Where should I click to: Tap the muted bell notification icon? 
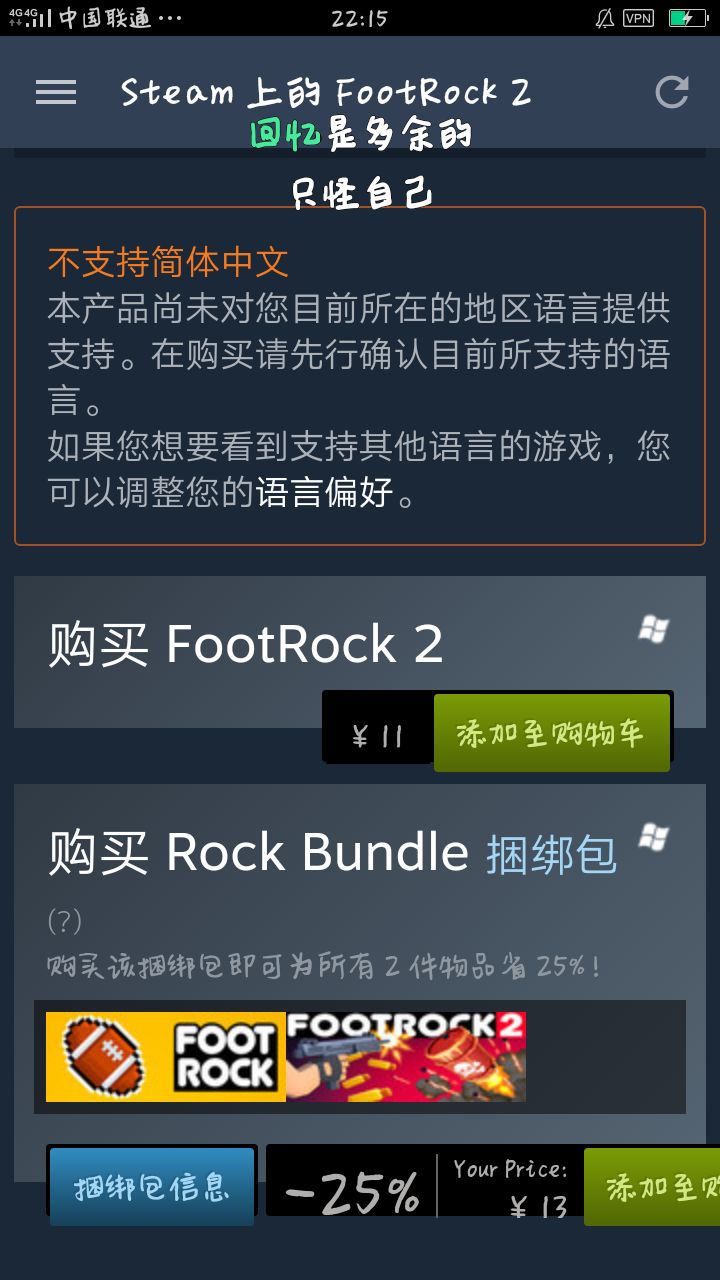coord(604,18)
